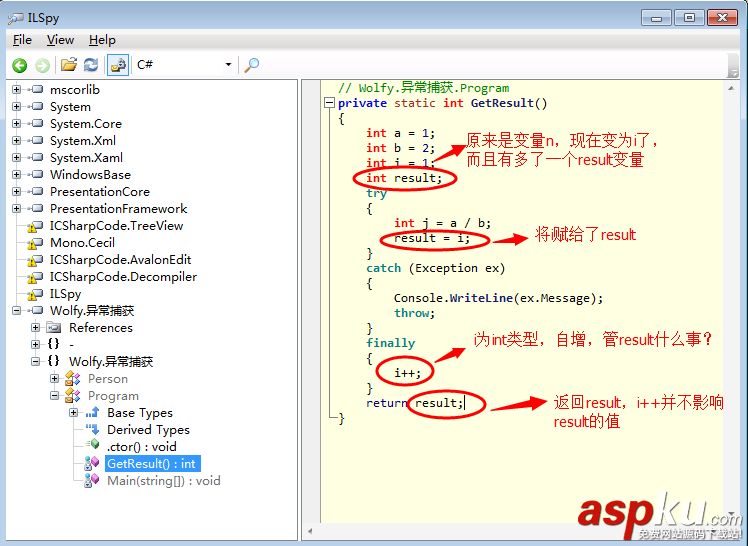Click the GetResult method icon
748x546 pixels.
(92, 463)
